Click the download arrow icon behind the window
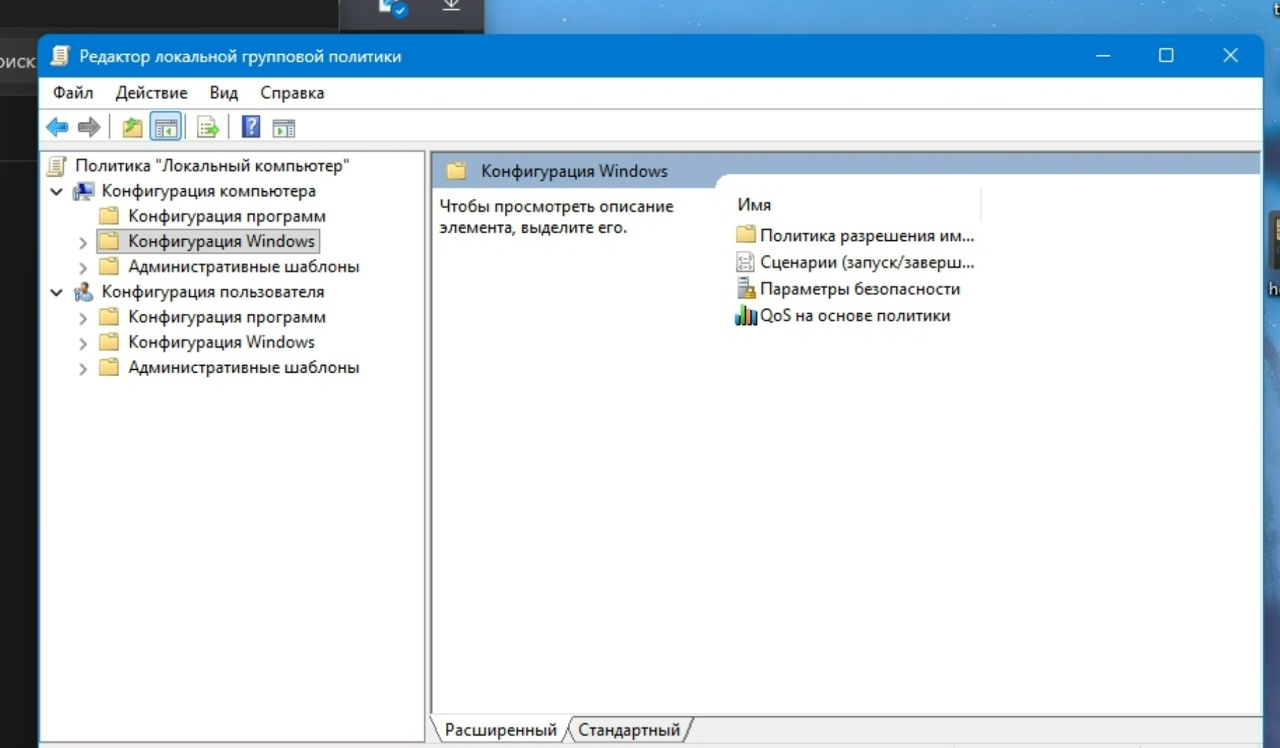Screen dimensions: 1280x748 tap(451, 7)
